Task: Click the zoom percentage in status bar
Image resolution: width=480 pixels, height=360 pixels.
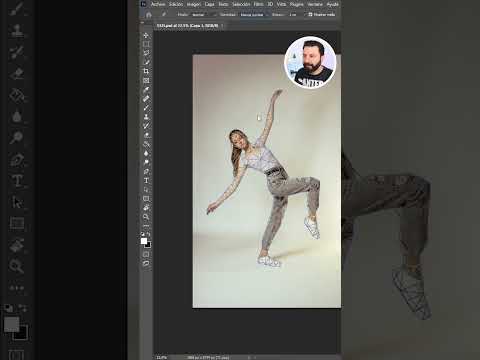Action: [161, 357]
